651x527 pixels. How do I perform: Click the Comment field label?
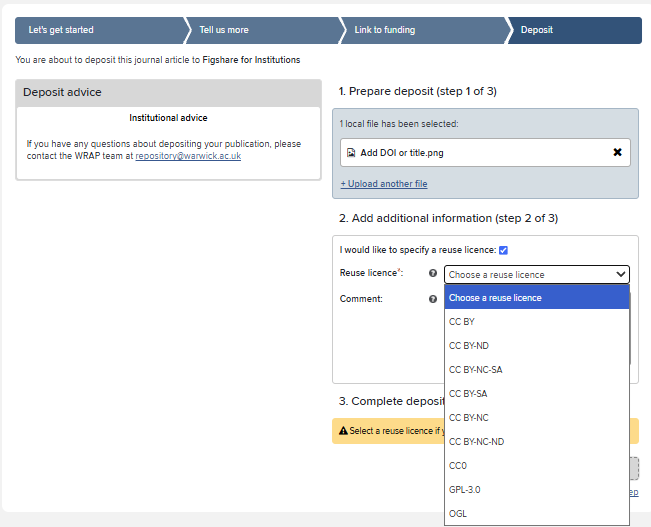[361, 299]
